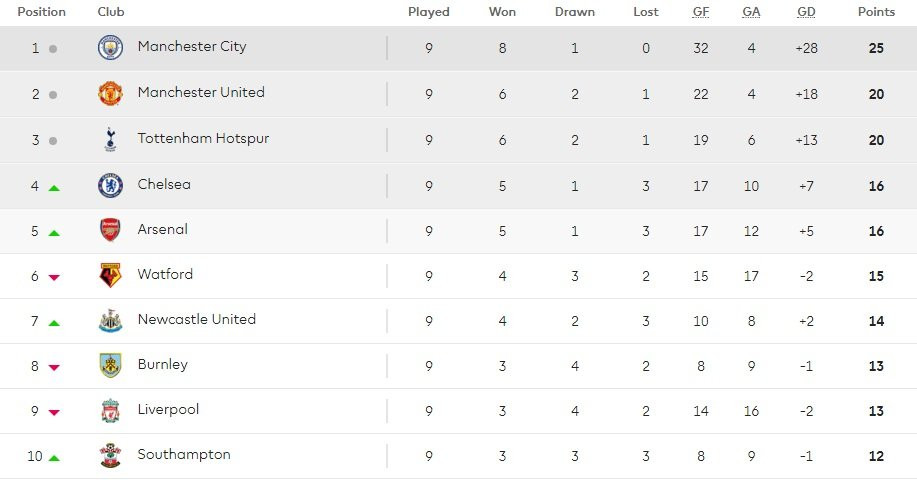The width and height of the screenshot is (917, 480).
Task: Open the GD column header link
Action: [x=806, y=12]
